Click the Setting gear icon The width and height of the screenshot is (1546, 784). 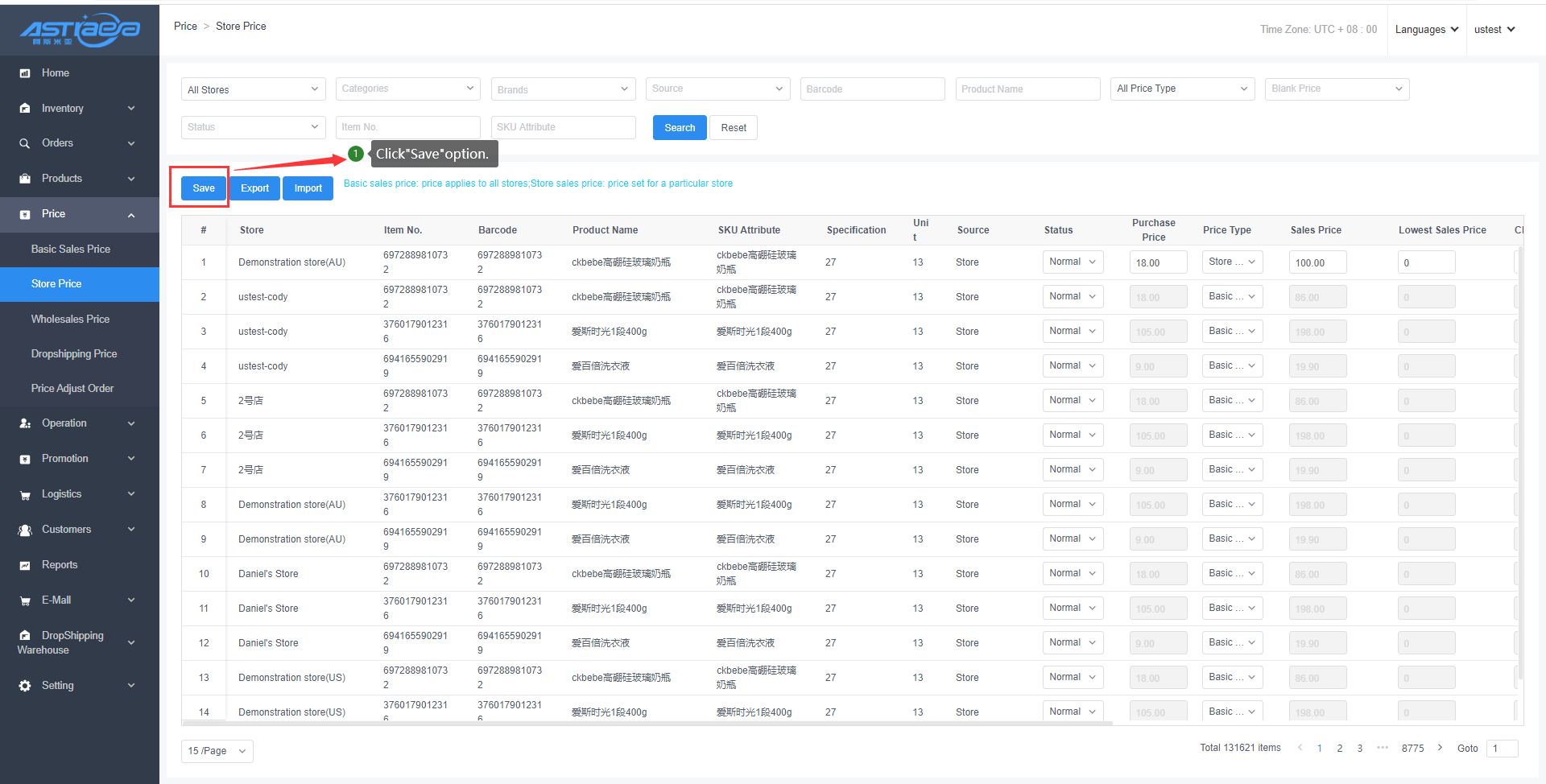pyautogui.click(x=25, y=686)
